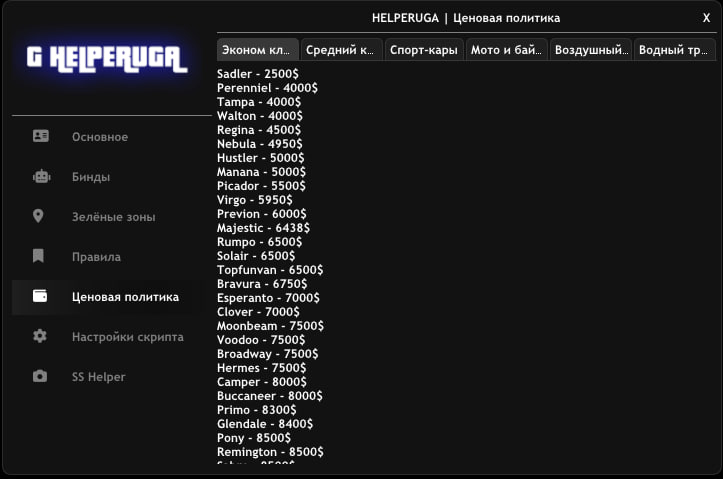Click the bookmark icon beside Правила
Image resolution: width=723 pixels, height=479 pixels.
point(38,256)
